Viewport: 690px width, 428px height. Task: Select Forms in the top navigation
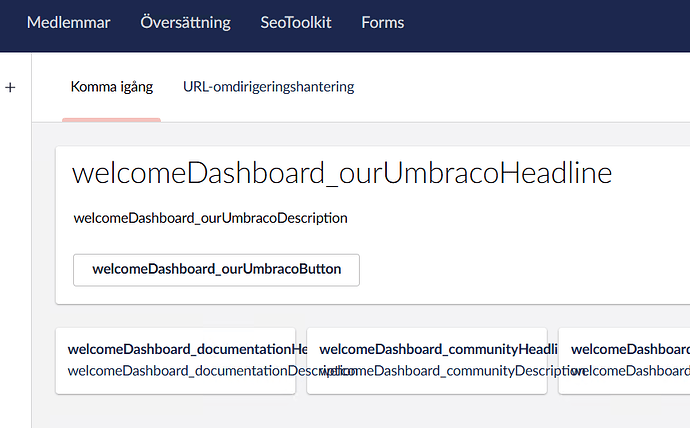point(383,22)
